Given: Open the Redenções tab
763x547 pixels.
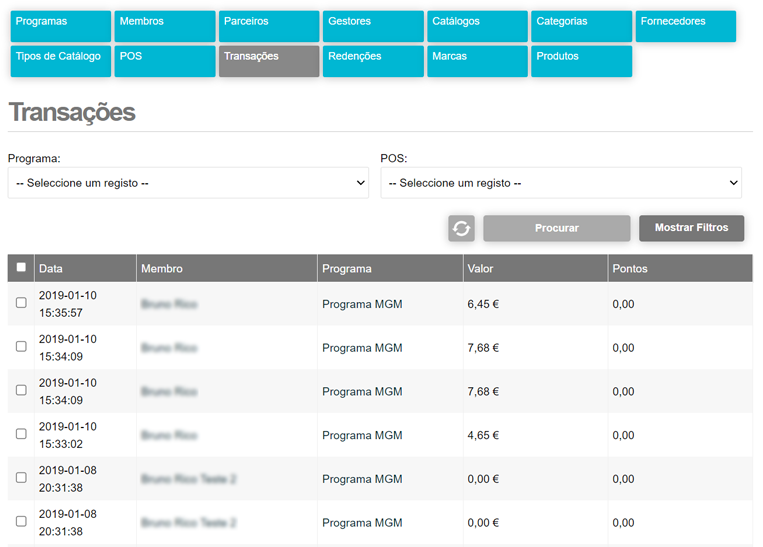Looking at the screenshot, I should [x=373, y=61].
